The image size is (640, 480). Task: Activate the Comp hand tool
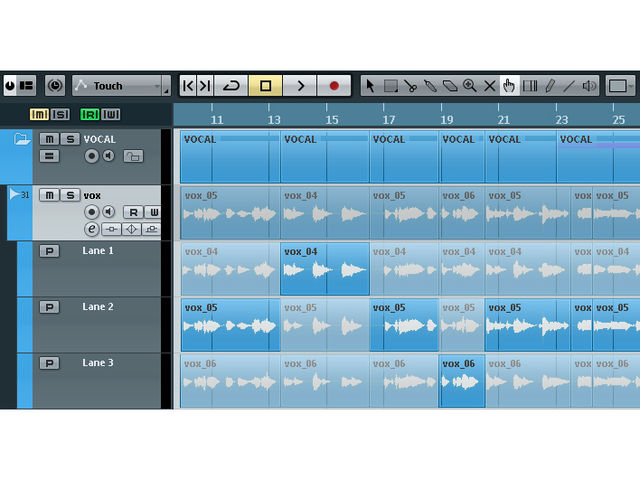point(509,86)
